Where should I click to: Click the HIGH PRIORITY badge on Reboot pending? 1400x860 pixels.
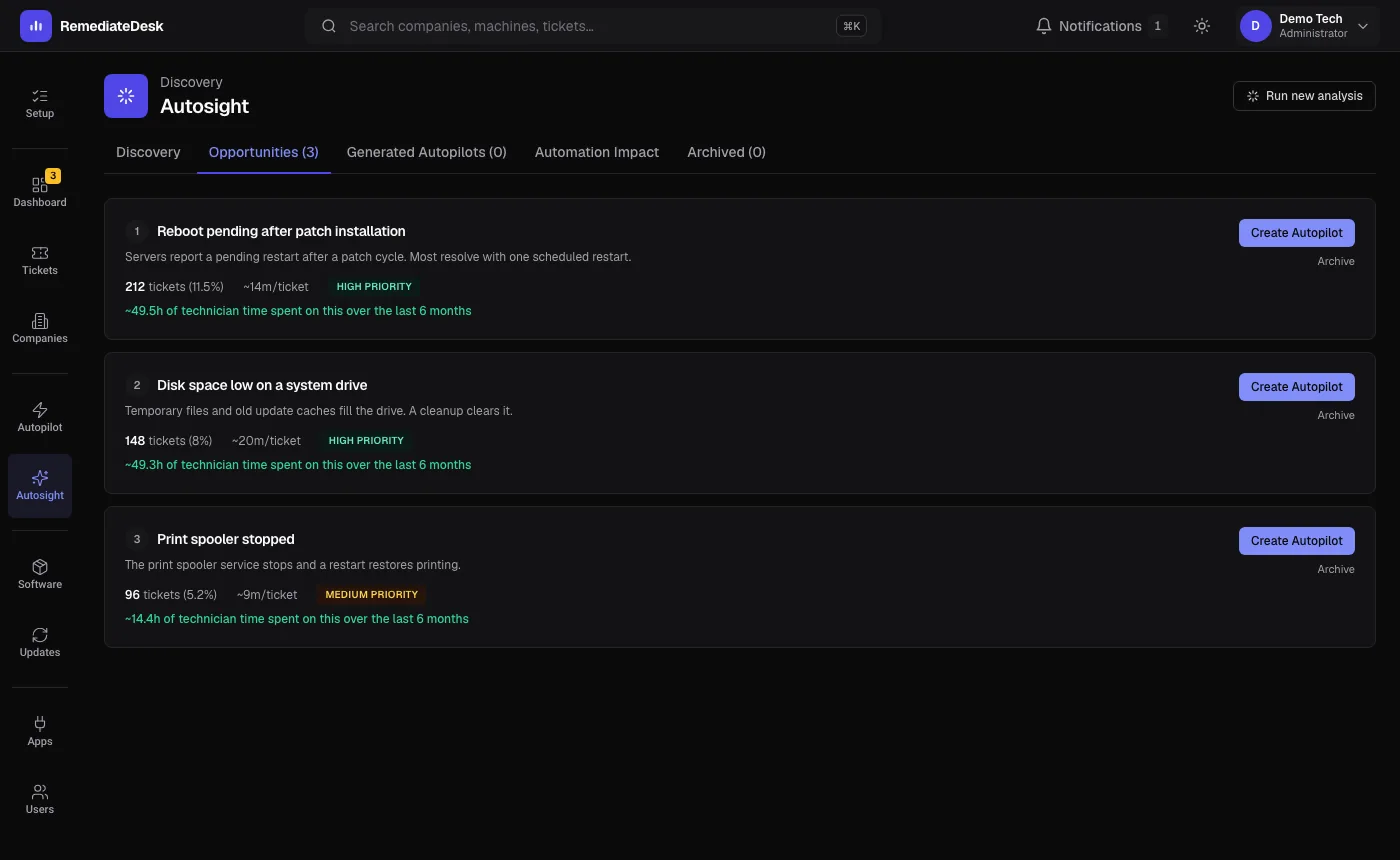[x=374, y=287]
